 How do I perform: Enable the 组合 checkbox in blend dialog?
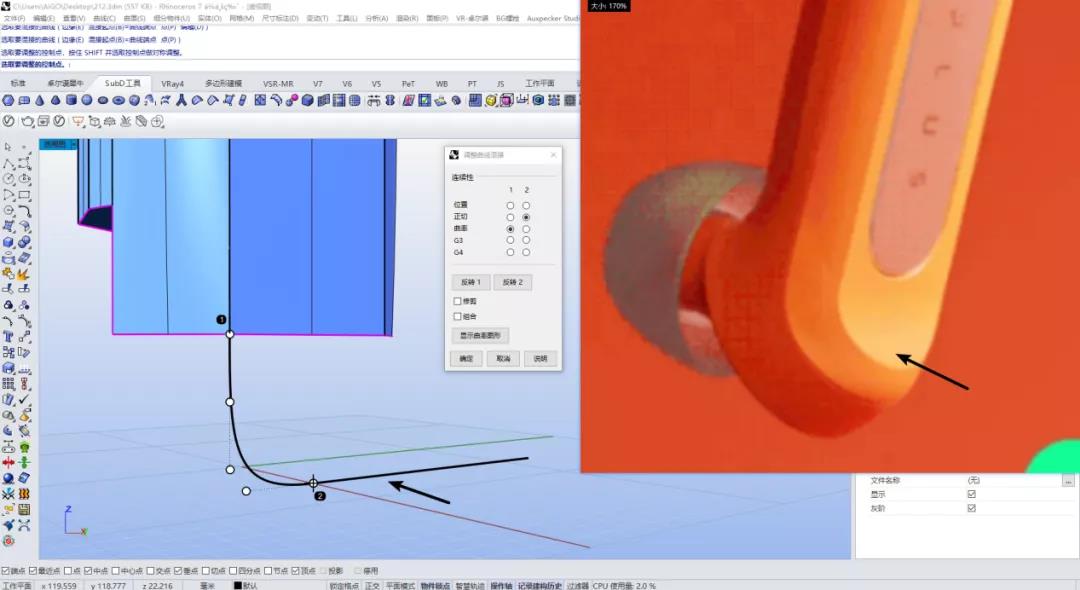pyautogui.click(x=457, y=316)
